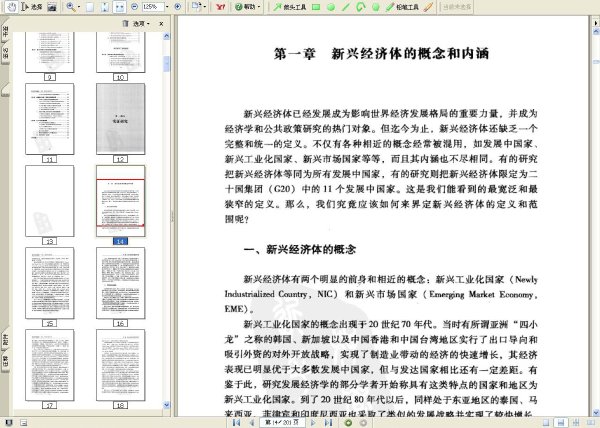Open page 9 thumbnail
Image resolution: width=600 pixels, height=428 pixels.
tap(50, 52)
